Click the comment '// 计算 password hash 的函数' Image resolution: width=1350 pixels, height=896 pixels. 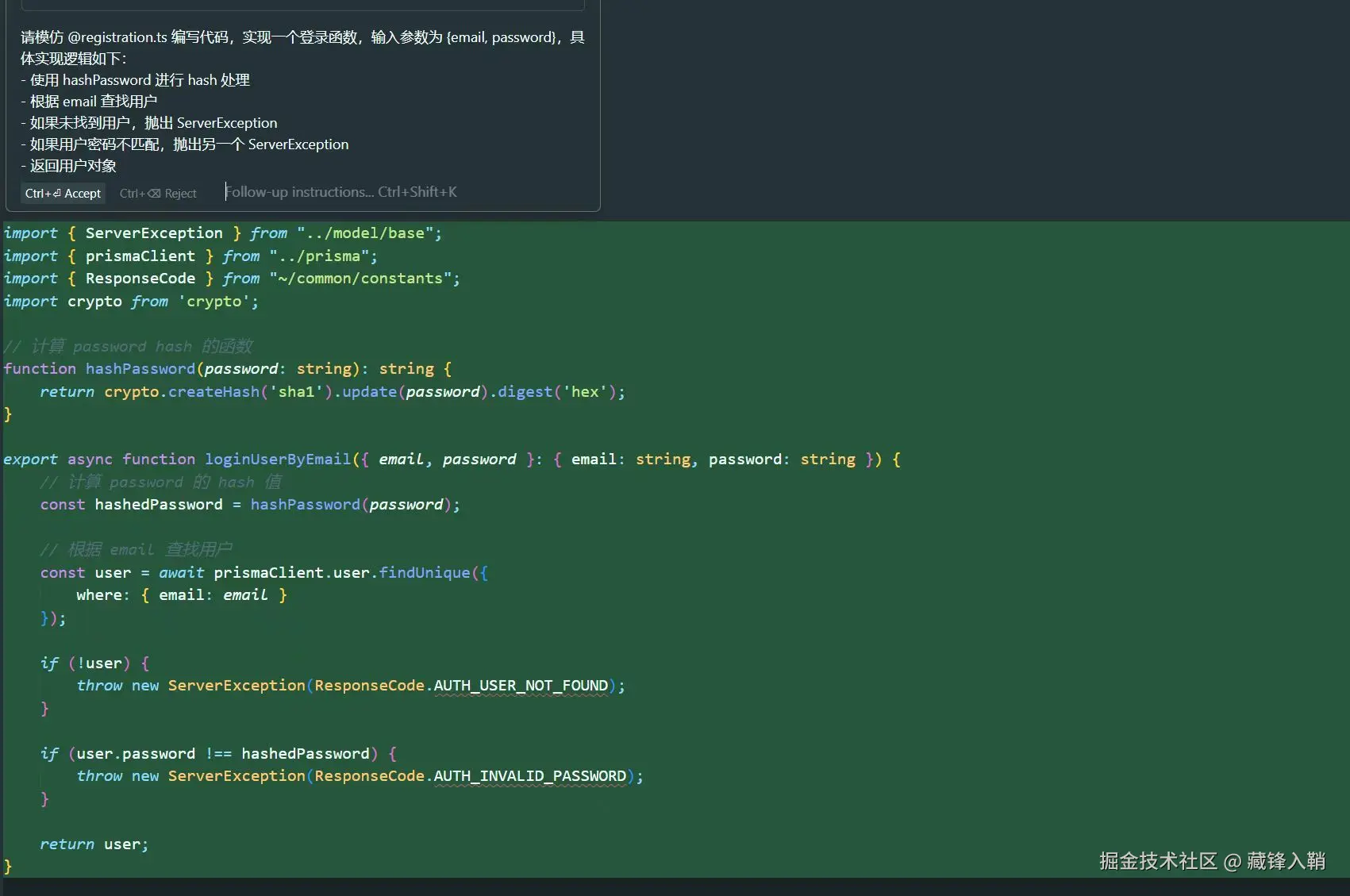[x=128, y=346]
